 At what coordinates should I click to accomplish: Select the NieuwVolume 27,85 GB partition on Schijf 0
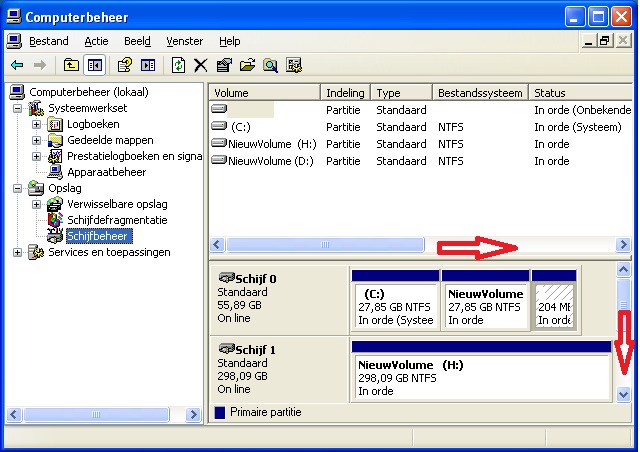coord(485,300)
